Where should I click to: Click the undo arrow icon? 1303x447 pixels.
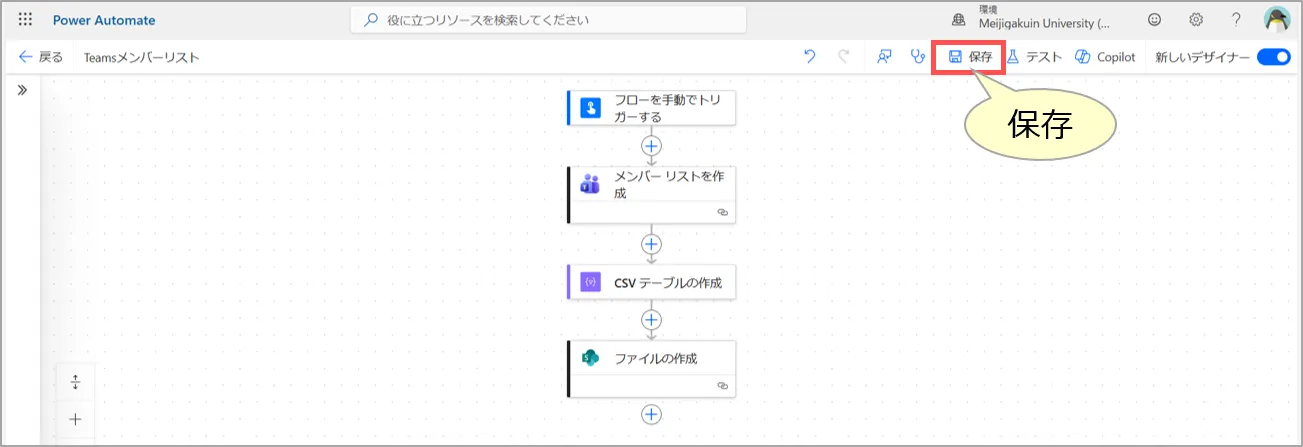click(x=810, y=57)
